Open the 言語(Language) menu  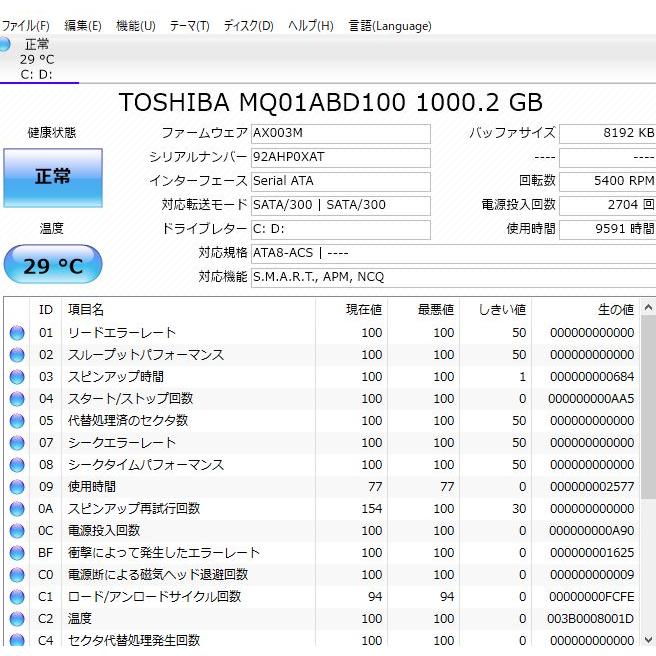point(390,26)
